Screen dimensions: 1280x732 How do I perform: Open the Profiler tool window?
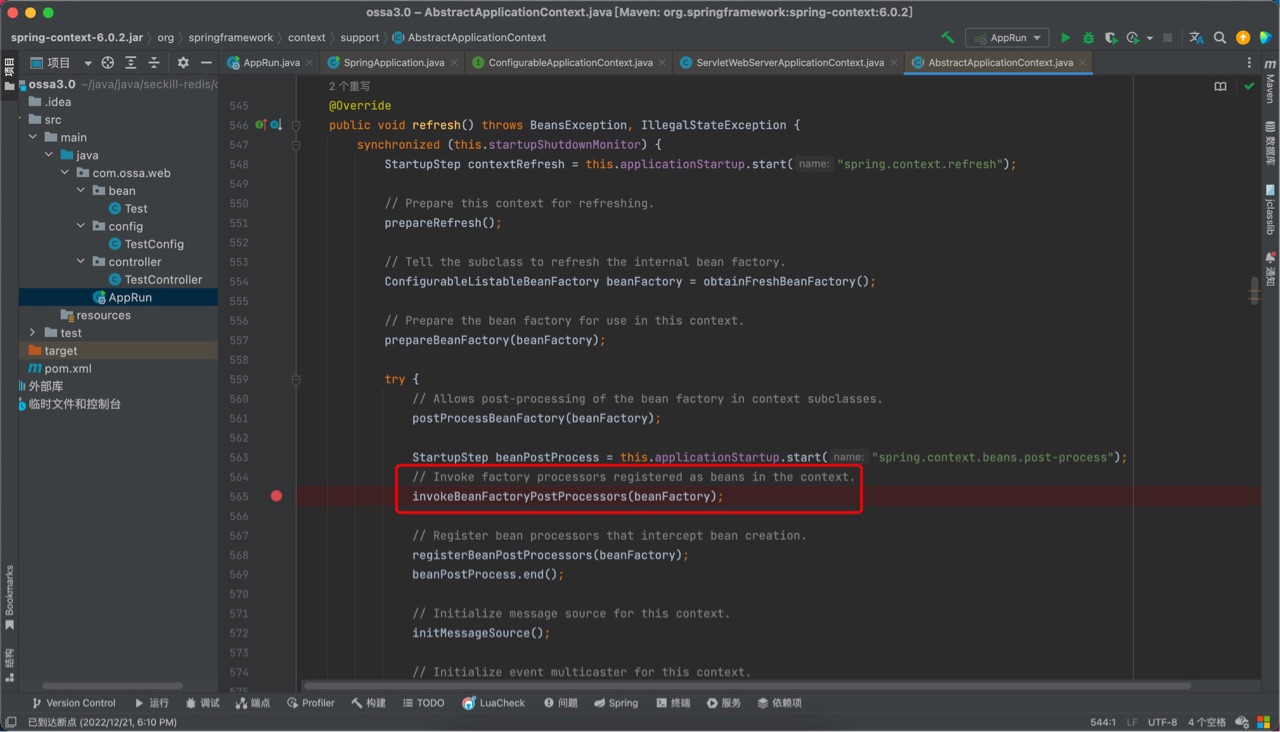(x=311, y=703)
